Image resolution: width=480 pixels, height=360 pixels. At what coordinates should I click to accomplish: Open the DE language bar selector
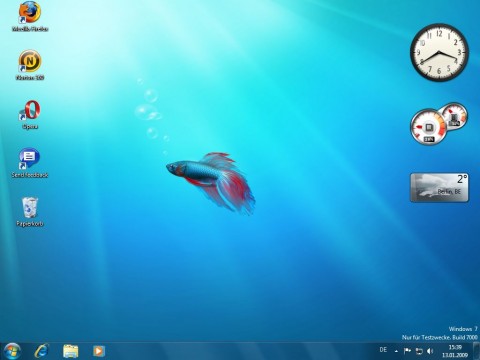[383, 350]
